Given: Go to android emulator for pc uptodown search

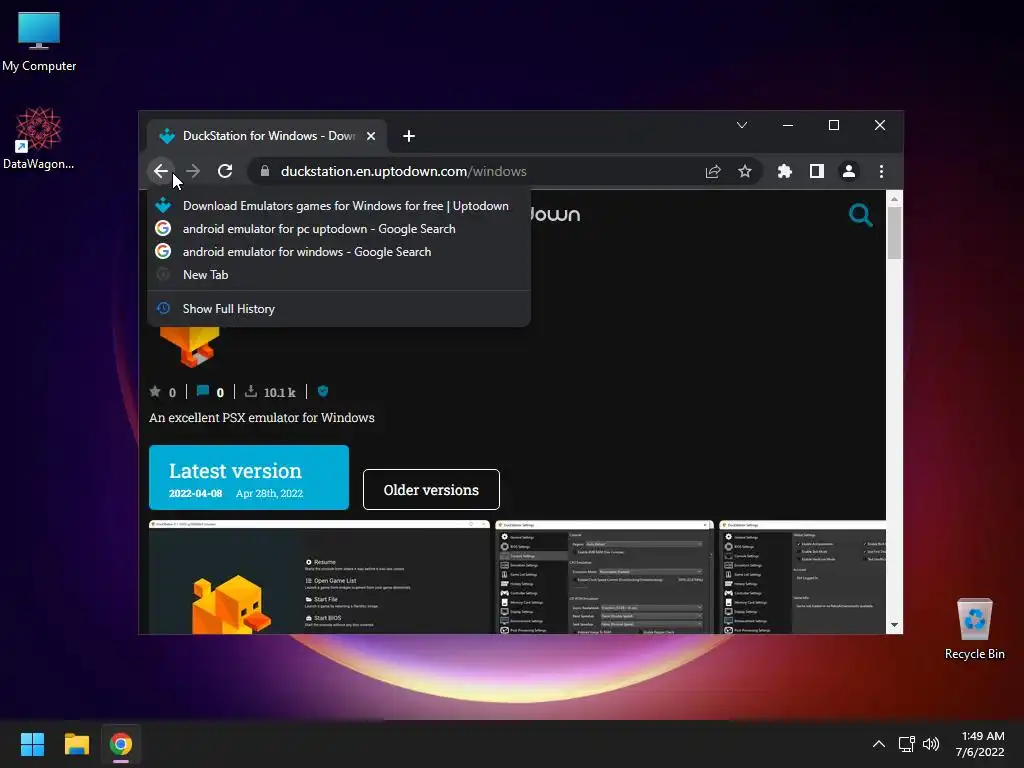Looking at the screenshot, I should 339,229.
